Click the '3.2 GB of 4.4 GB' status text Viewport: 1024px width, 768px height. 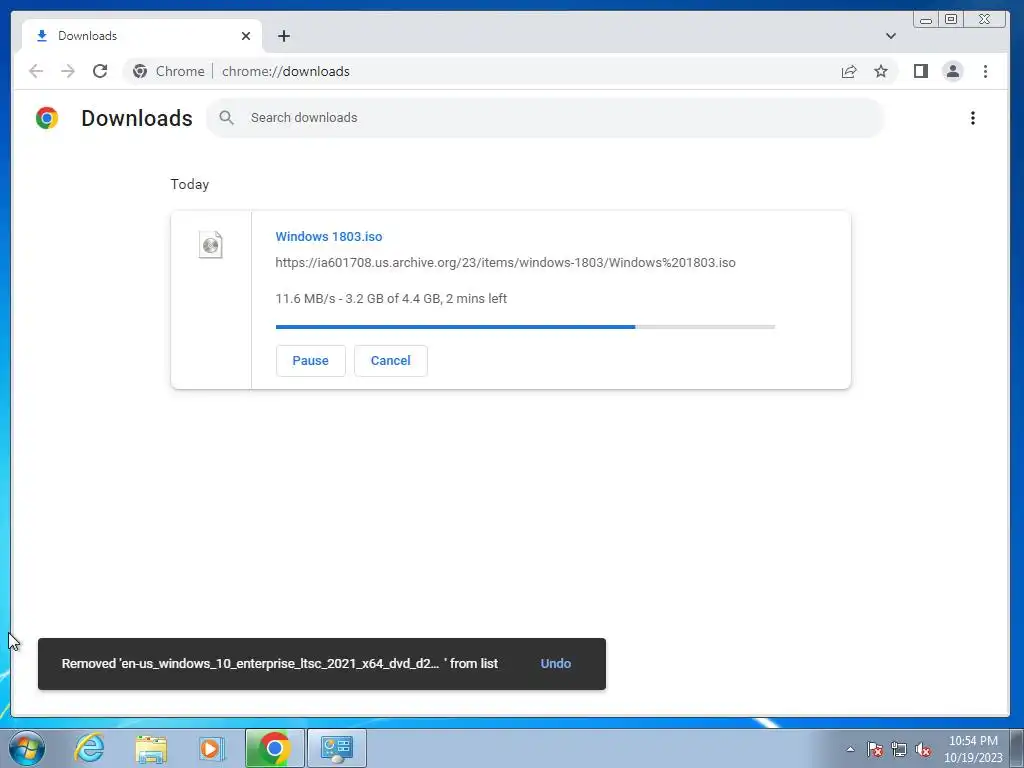click(x=392, y=298)
